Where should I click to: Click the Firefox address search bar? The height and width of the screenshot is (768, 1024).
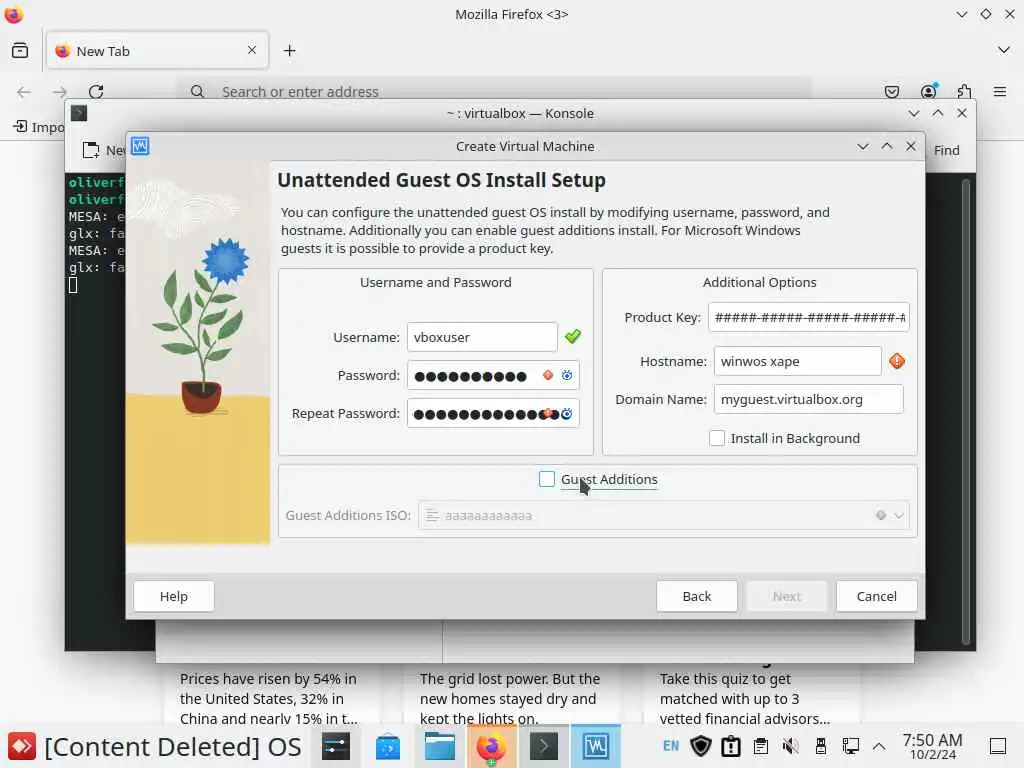point(494,91)
